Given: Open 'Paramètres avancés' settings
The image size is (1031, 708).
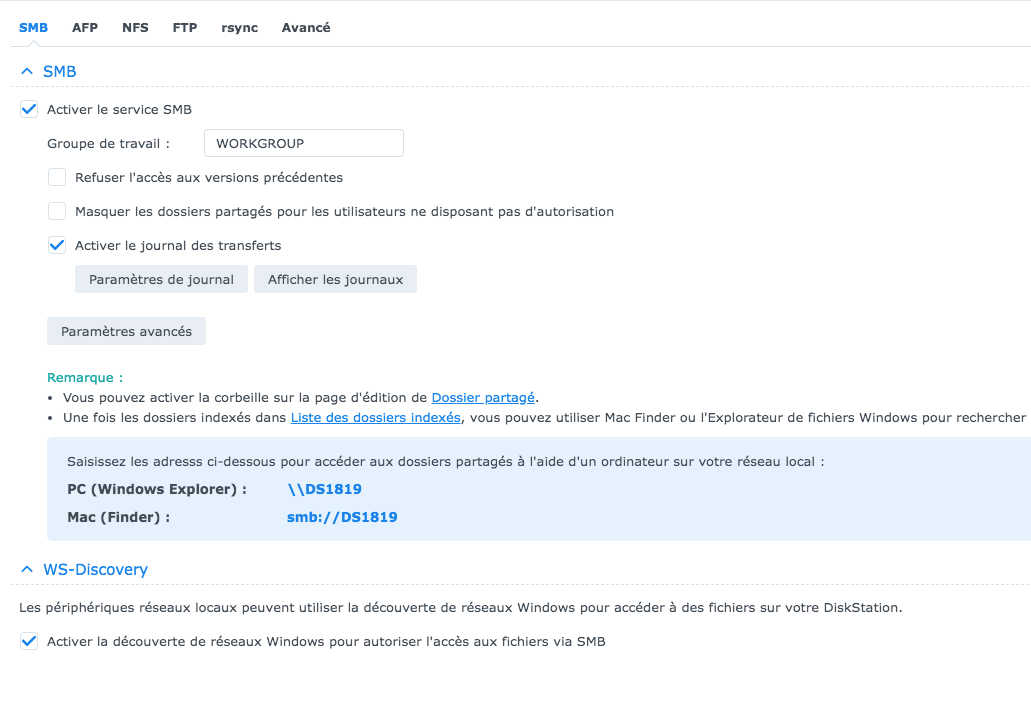Looking at the screenshot, I should (x=126, y=332).
